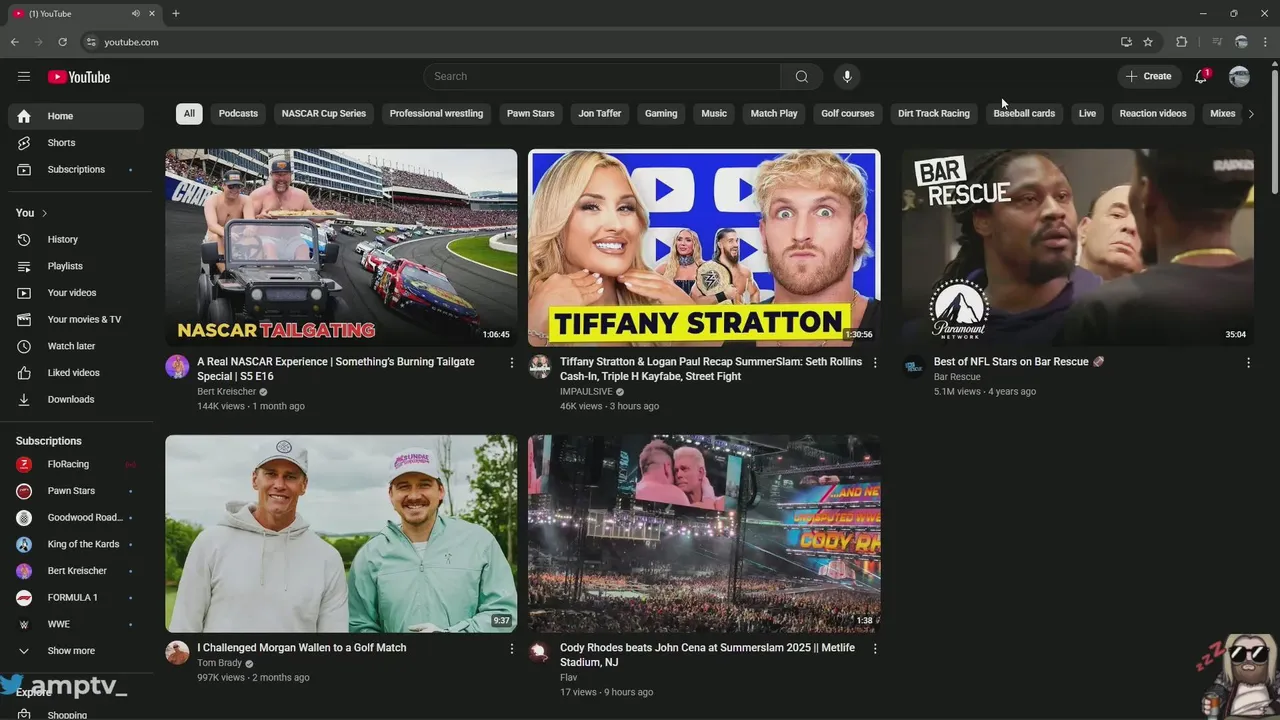Open the Tiffany Stratton video thumbnail
Image resolution: width=1280 pixels, height=720 pixels.
[704, 248]
